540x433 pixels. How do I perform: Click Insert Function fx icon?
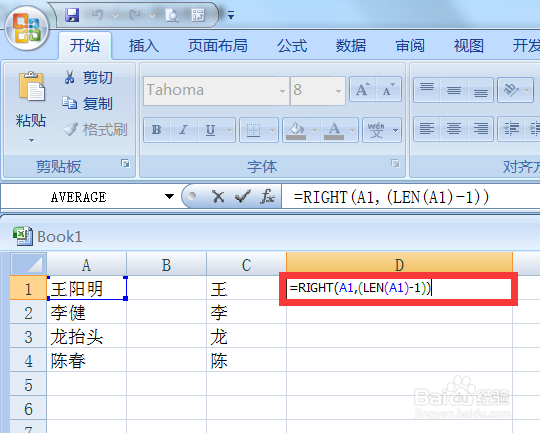(x=267, y=197)
